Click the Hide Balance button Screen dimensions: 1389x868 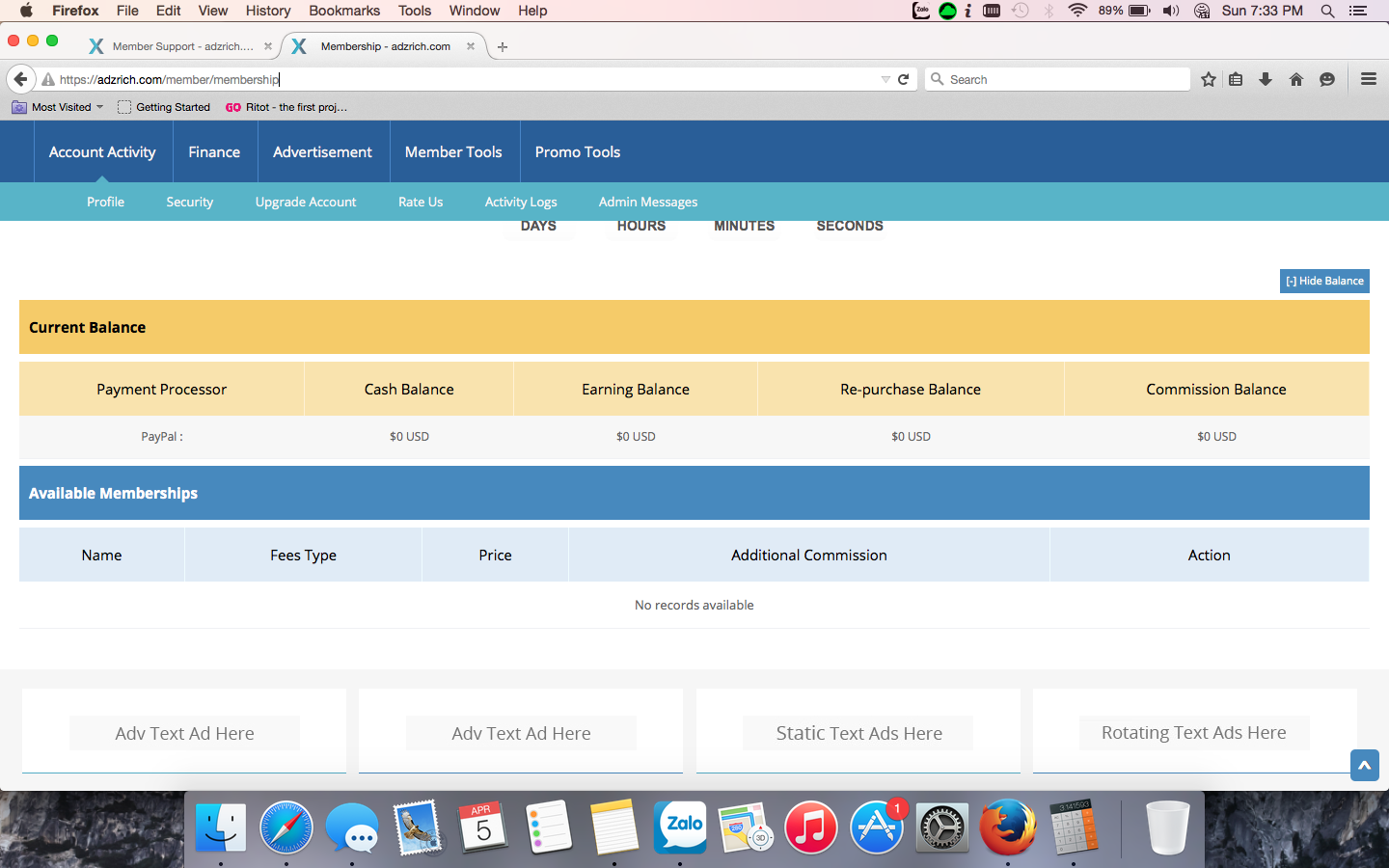[1324, 281]
